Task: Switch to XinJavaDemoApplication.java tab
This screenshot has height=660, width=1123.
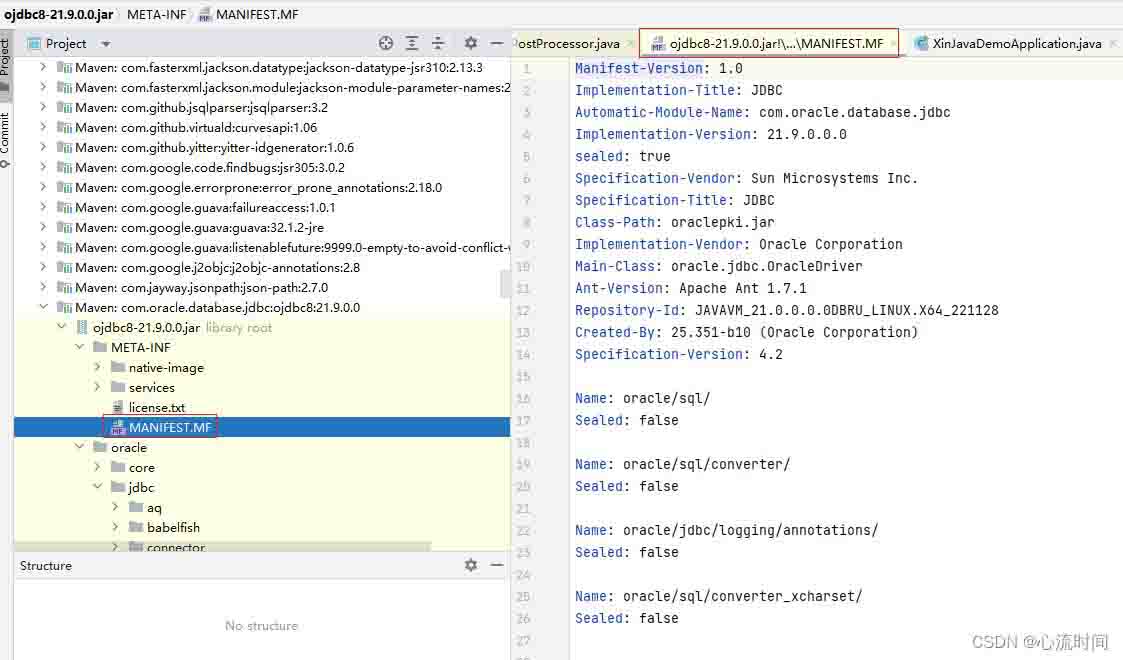Action: click(1016, 44)
